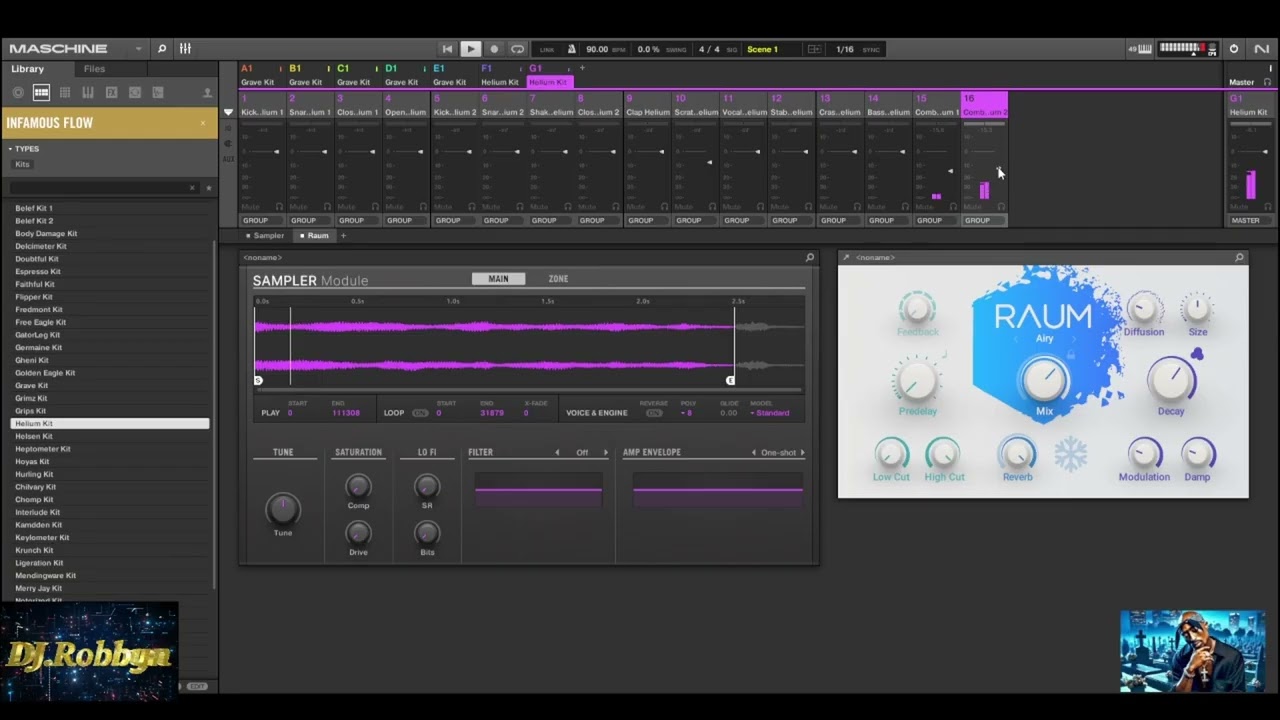Viewport: 1280px width, 720px height.
Task: Toggle the Loop button in transport
Action: [517, 49]
